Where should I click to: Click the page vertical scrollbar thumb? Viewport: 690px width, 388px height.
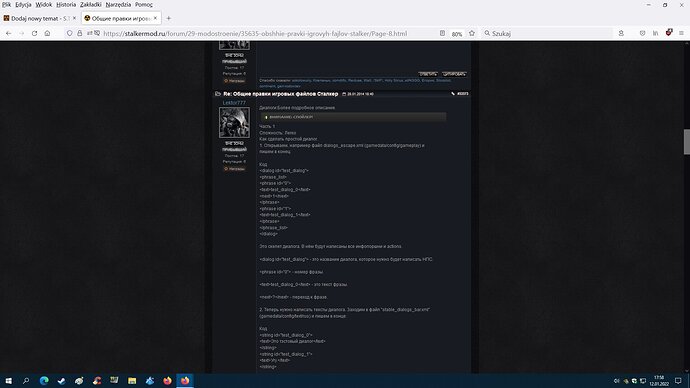(686, 142)
